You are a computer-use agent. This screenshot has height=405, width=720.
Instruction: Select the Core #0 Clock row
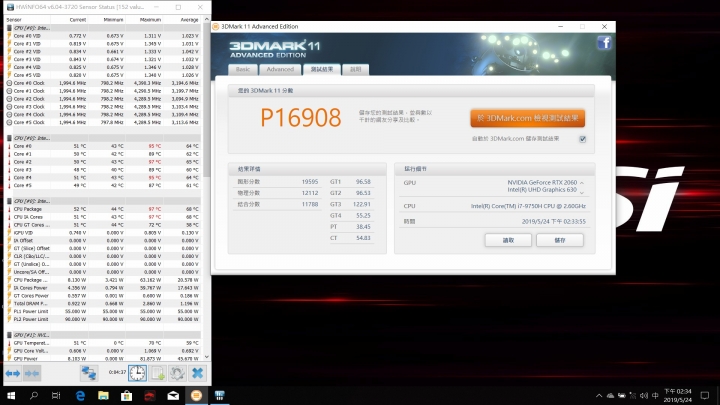[x=103, y=83]
